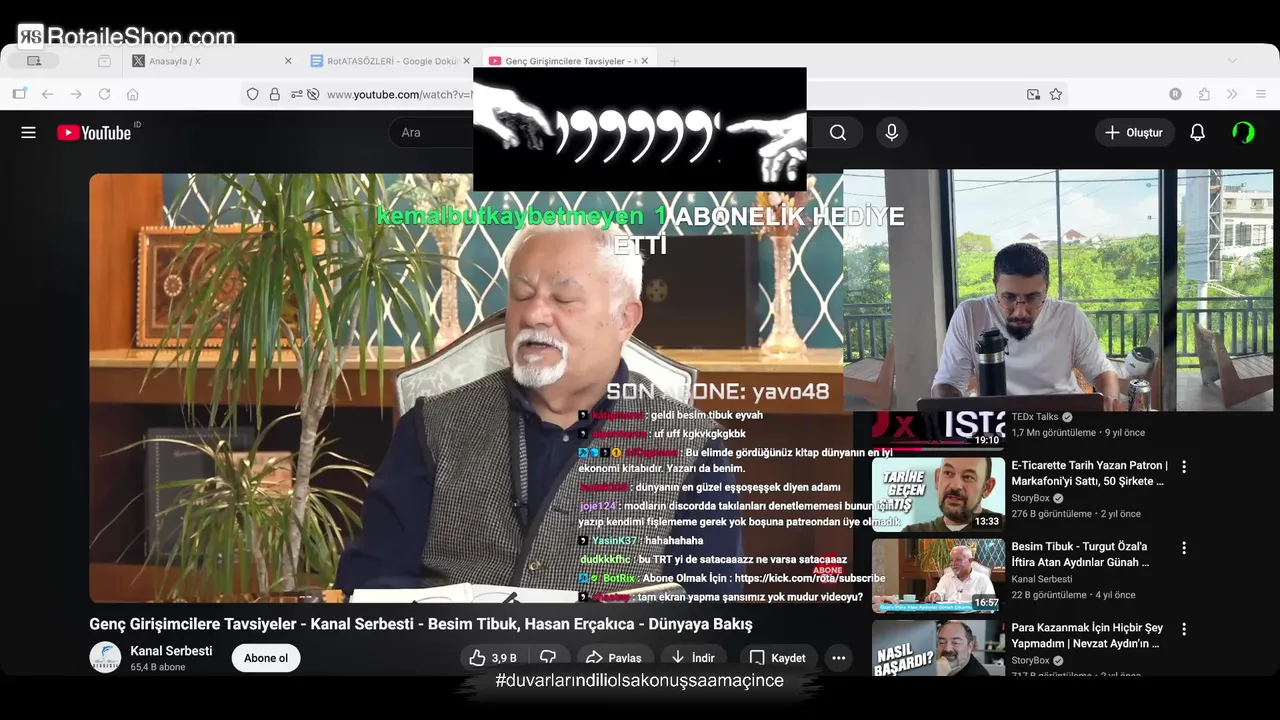Bookmark this page with star icon
Screen dimensions: 1280x720
pyautogui.click(x=1056, y=94)
